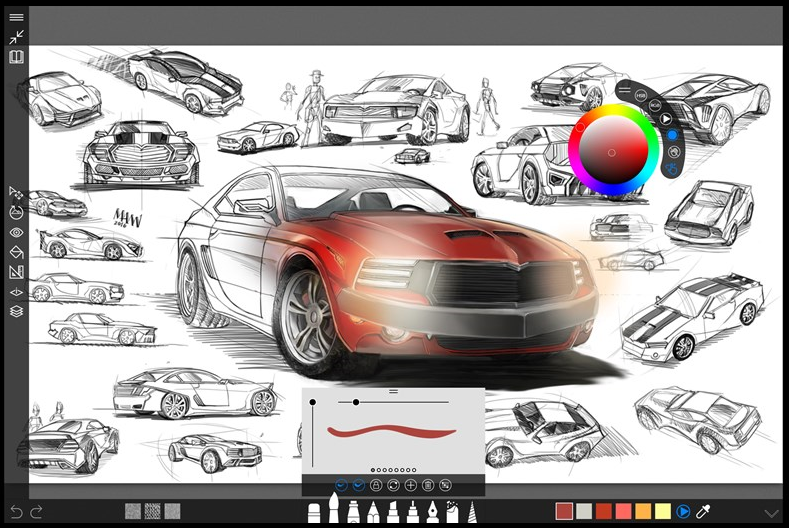Expand the color wheel menu lines

[624, 90]
